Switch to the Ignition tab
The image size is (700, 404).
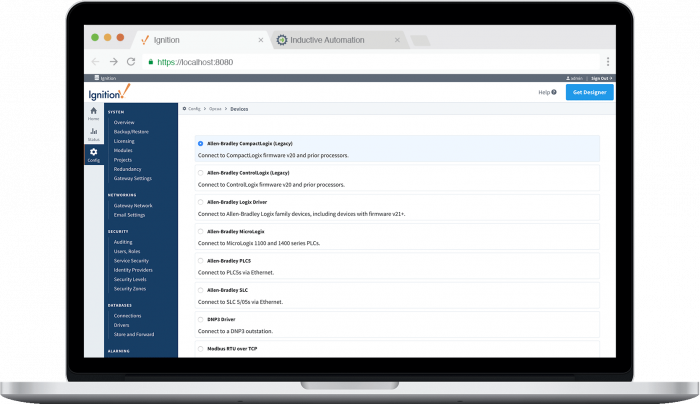click(202, 40)
